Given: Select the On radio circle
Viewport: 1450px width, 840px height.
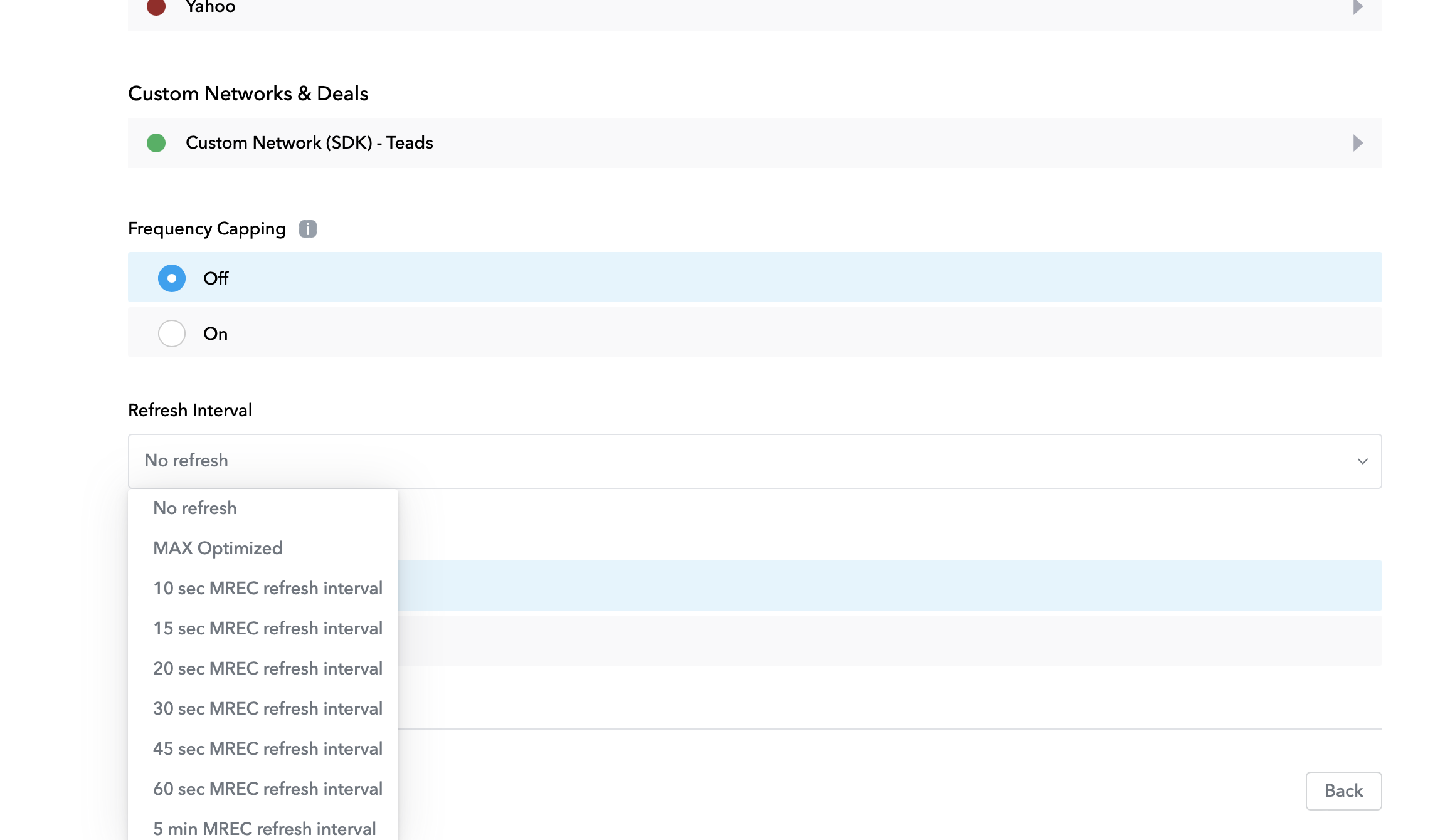Looking at the screenshot, I should 171,333.
